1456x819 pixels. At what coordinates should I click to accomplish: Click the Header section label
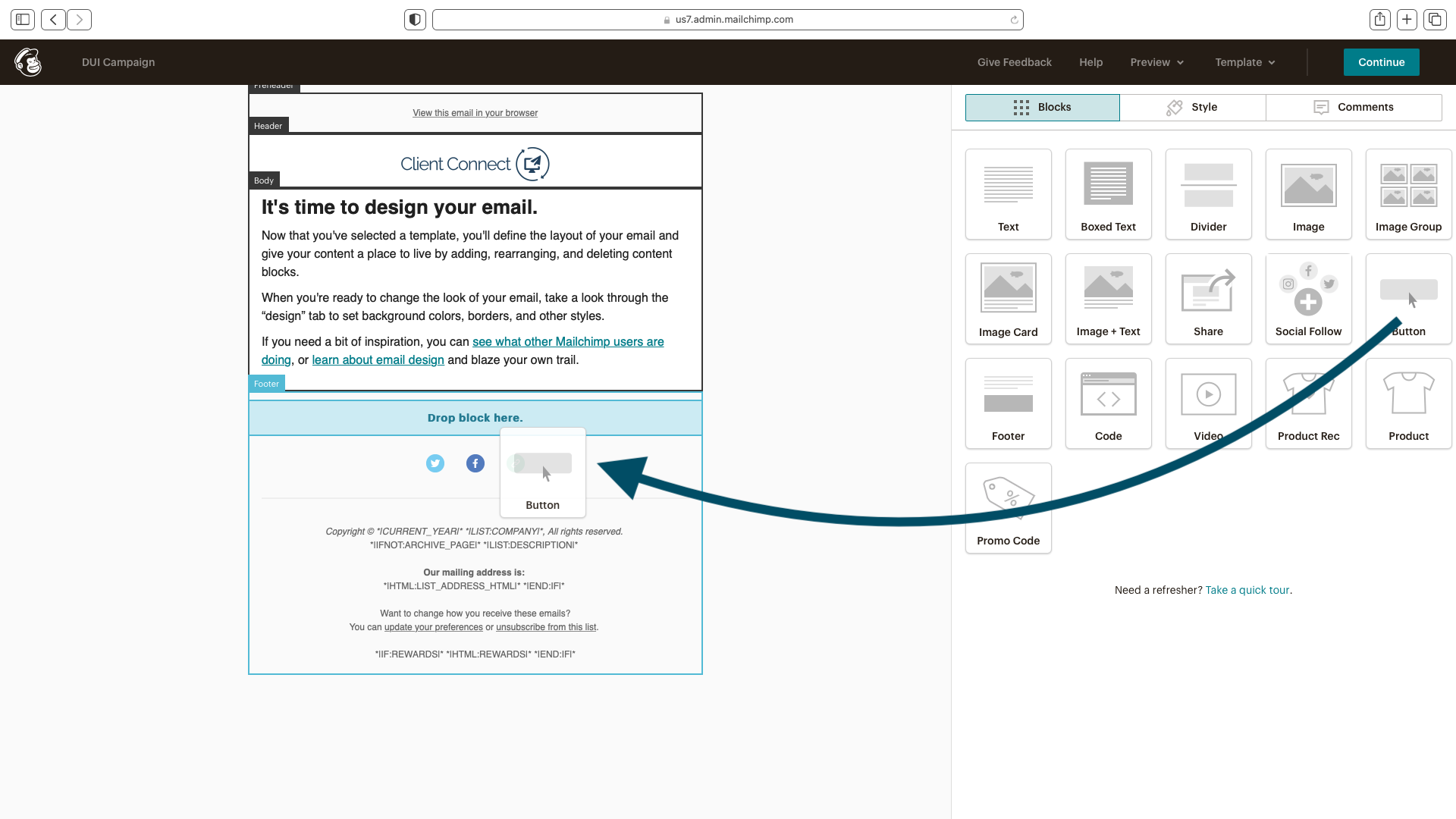click(268, 126)
